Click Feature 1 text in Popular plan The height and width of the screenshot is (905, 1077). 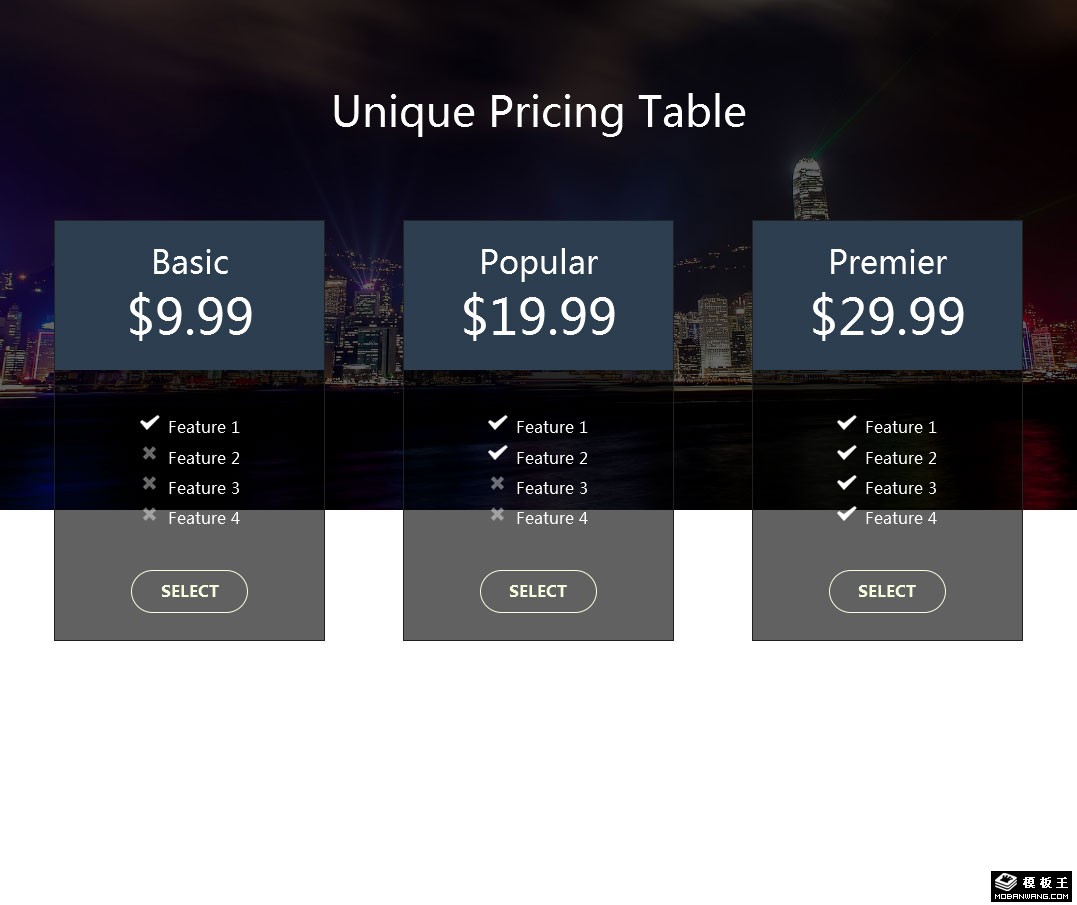(x=552, y=427)
